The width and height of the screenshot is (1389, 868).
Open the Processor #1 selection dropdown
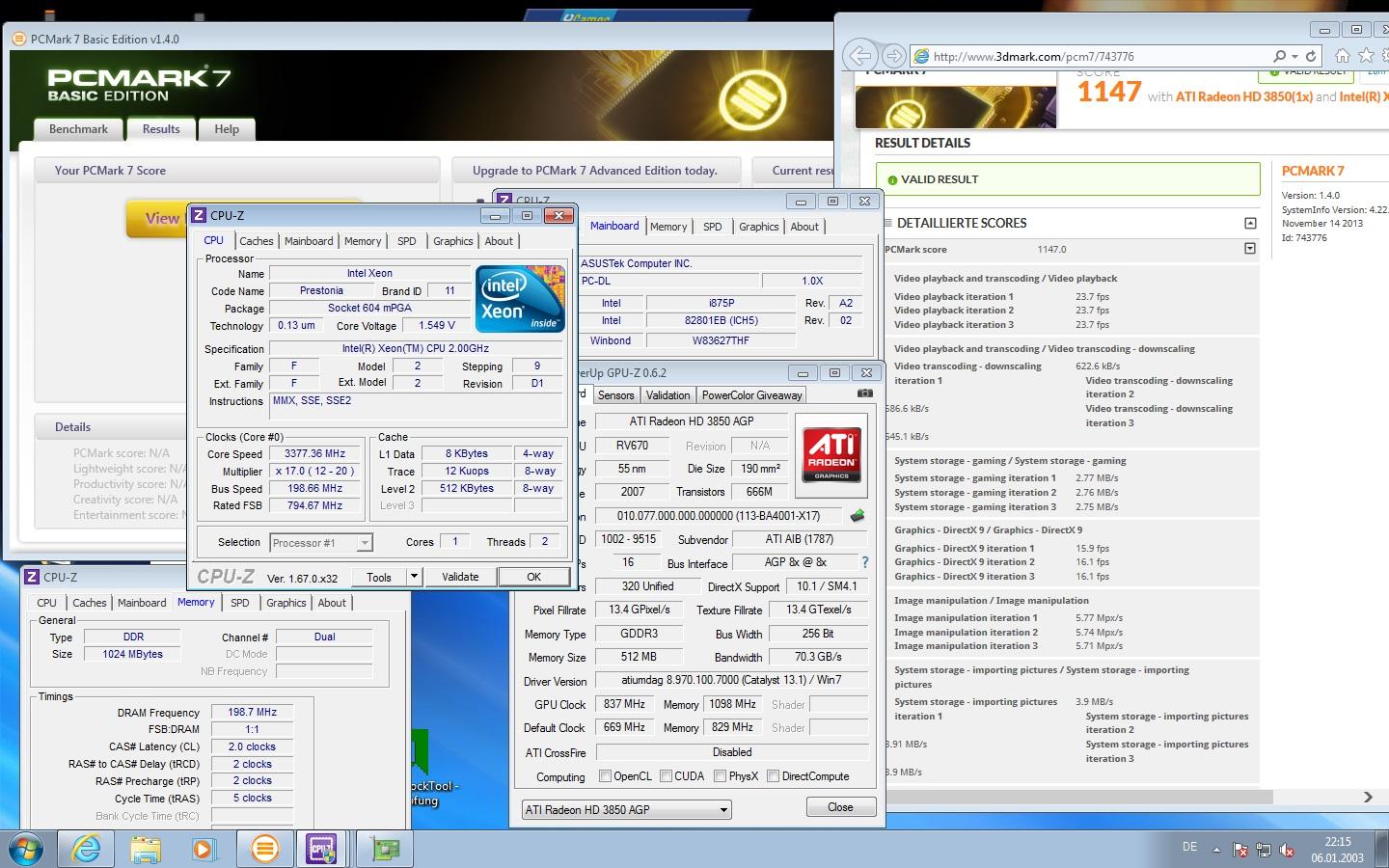(x=364, y=543)
